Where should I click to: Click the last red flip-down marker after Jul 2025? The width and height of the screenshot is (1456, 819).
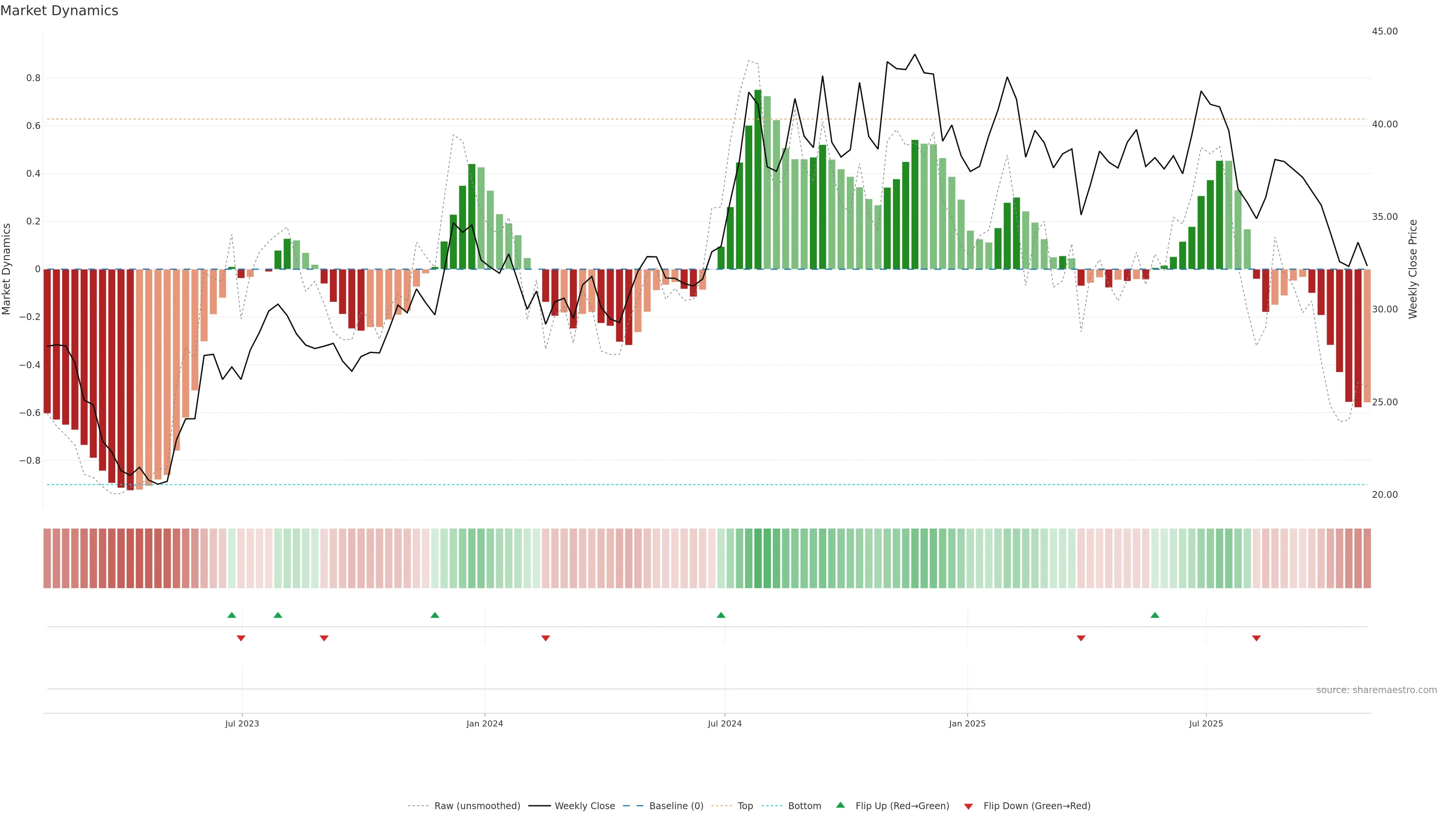point(1257,638)
